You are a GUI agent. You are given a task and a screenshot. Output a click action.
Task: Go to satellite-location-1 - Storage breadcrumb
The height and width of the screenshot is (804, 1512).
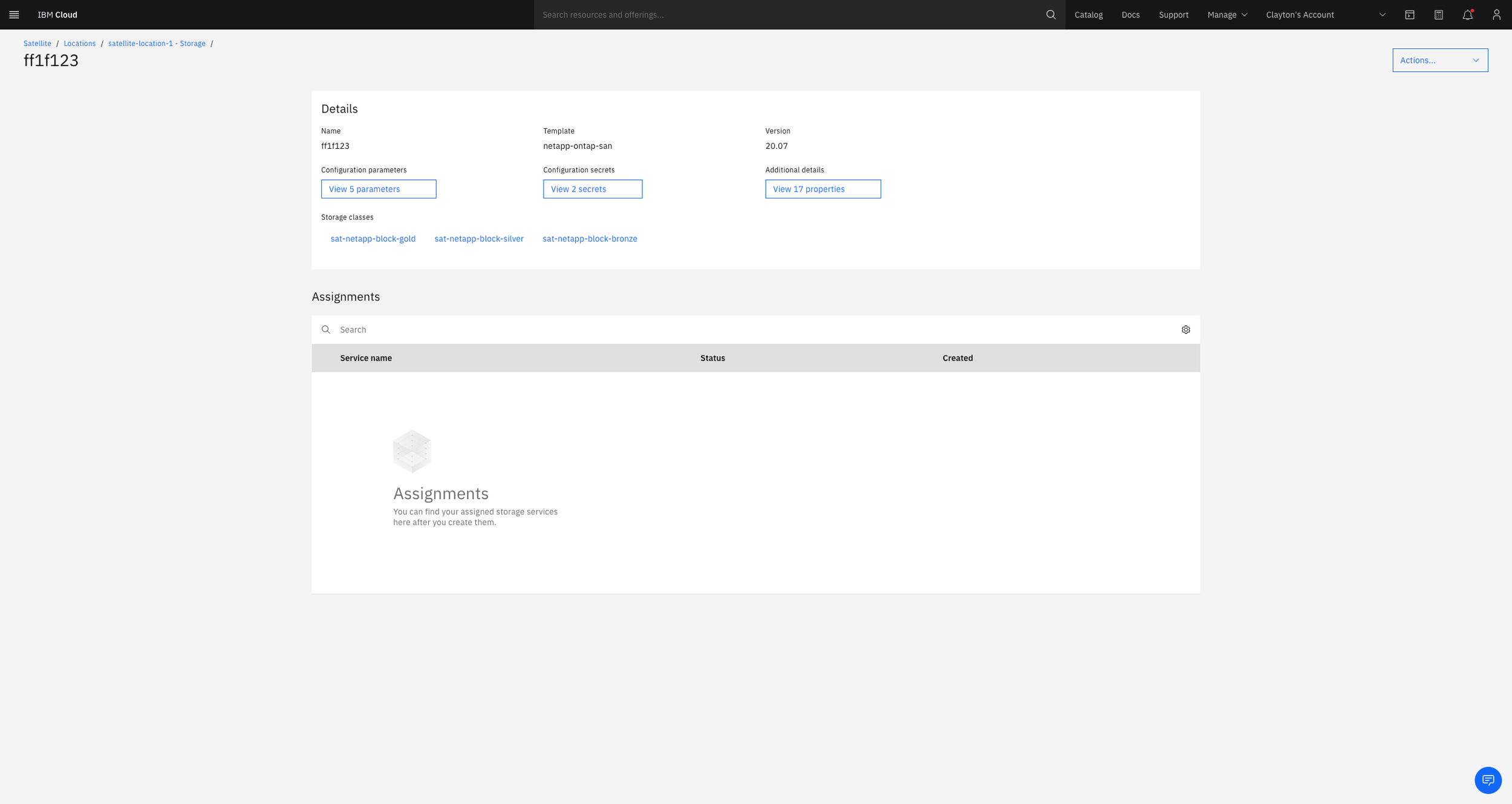tap(157, 44)
